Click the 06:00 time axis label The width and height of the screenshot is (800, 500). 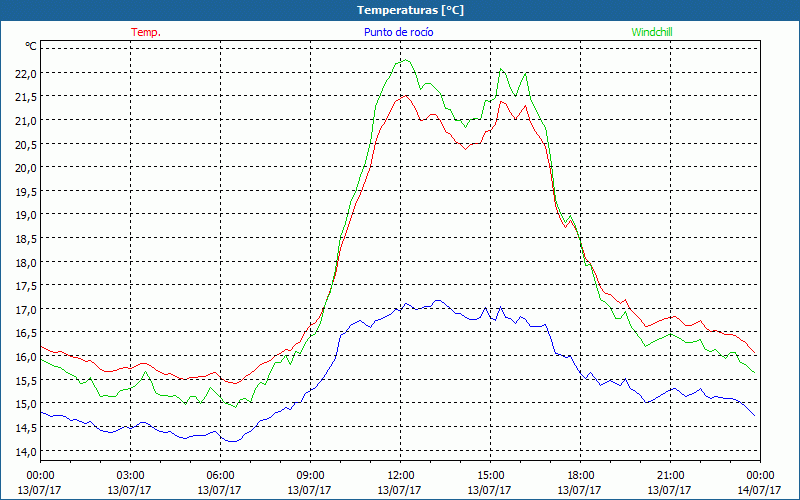(x=220, y=475)
